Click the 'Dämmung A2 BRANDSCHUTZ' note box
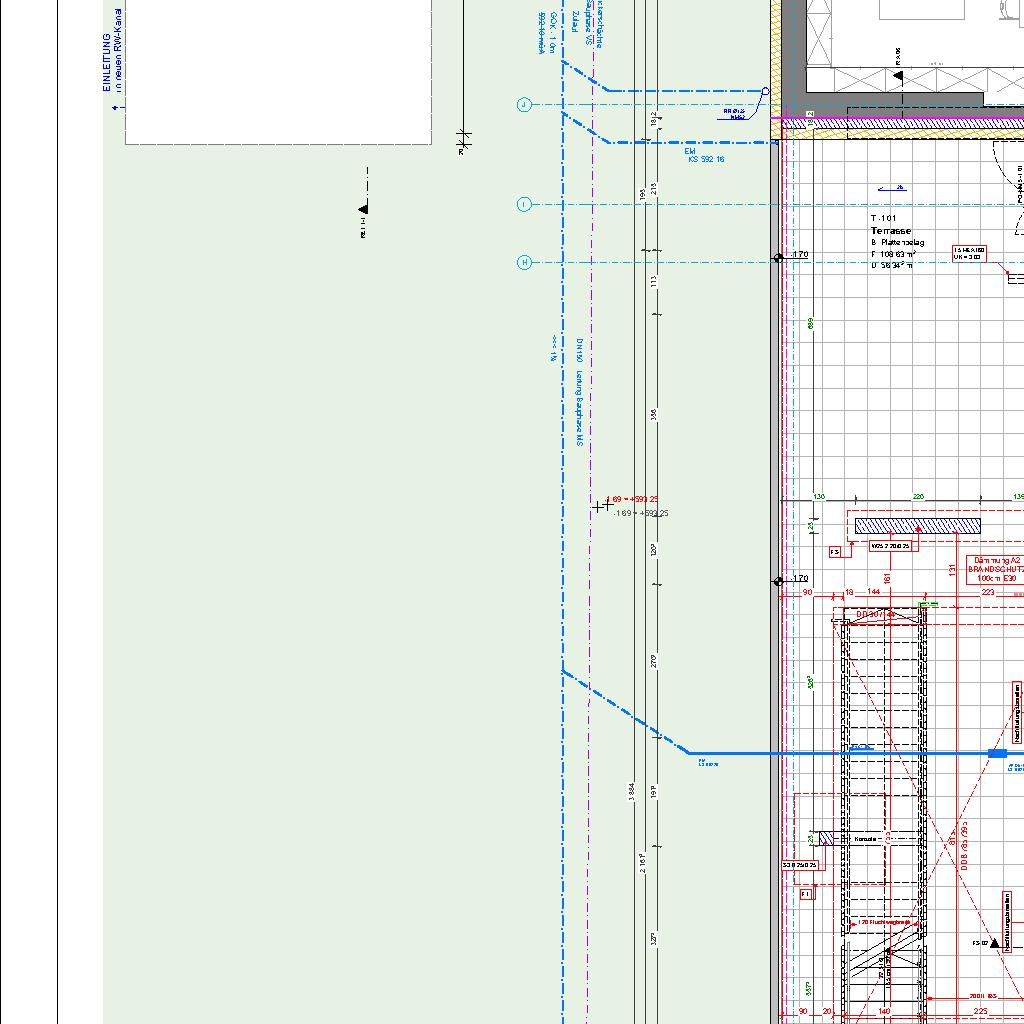 995,569
